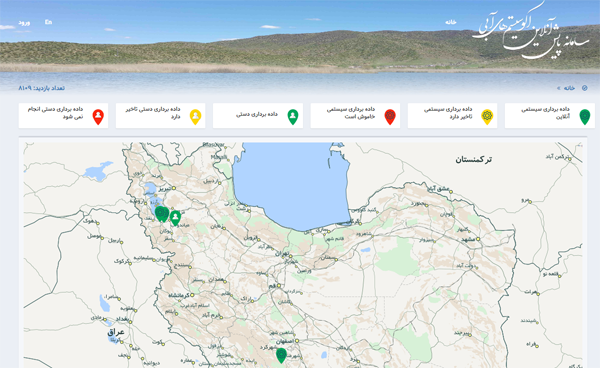Click the calligraphic site title logo
This screenshot has width=600, height=368.
coord(531,31)
